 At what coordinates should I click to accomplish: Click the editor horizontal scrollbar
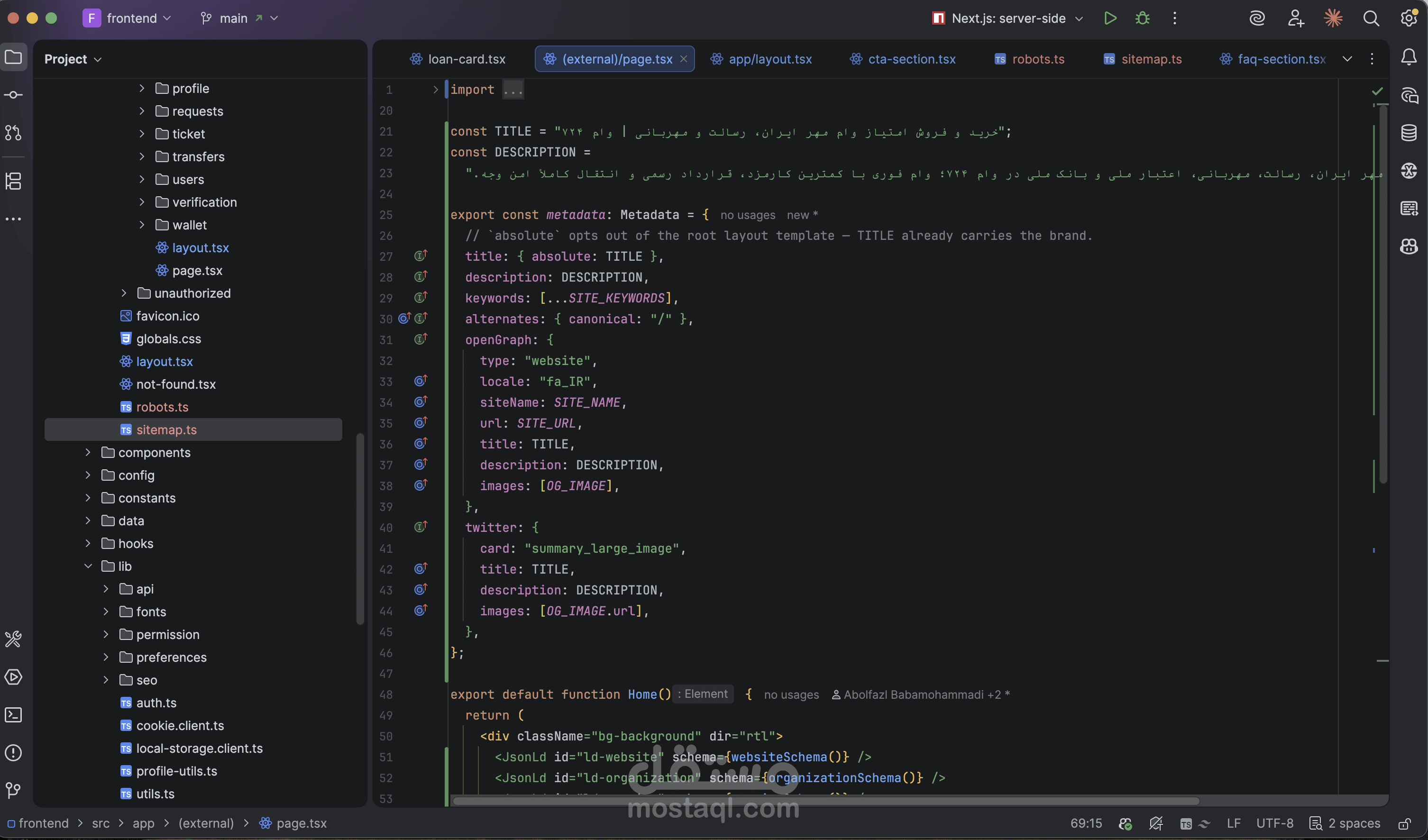pos(825,801)
